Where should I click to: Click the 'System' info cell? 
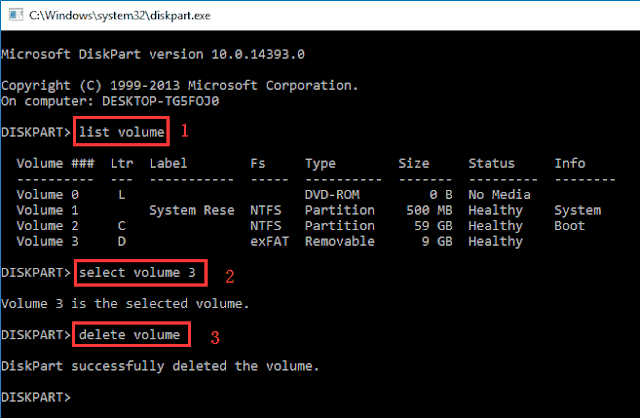pyautogui.click(x=578, y=210)
